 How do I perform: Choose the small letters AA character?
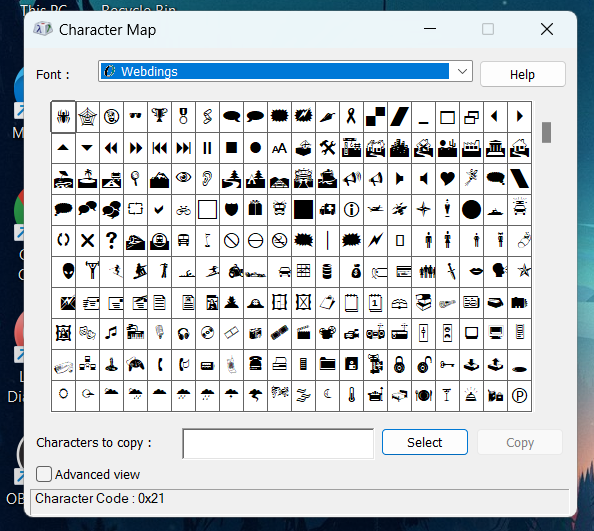pyautogui.click(x=279, y=148)
